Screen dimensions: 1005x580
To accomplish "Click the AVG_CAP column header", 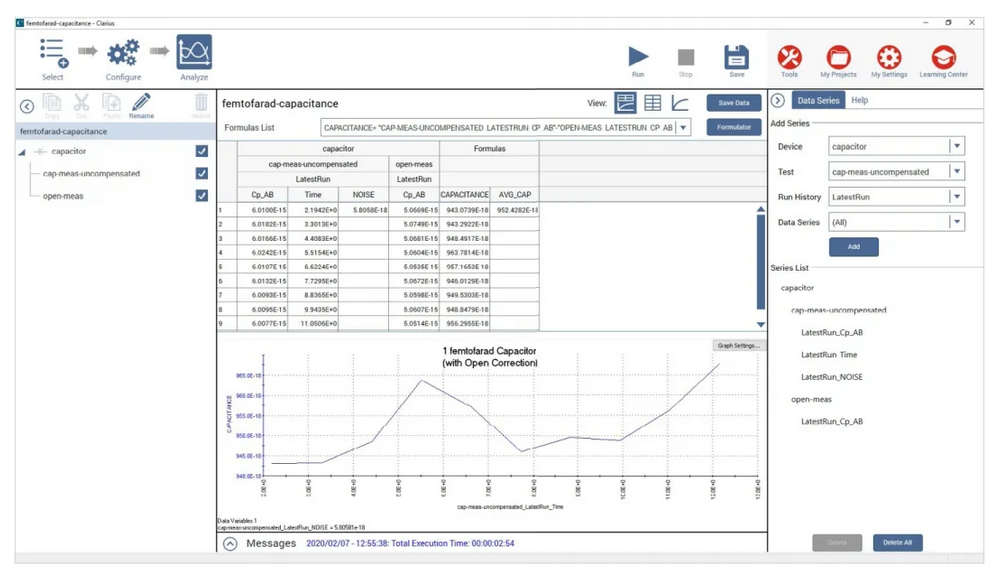I will coord(515,195).
